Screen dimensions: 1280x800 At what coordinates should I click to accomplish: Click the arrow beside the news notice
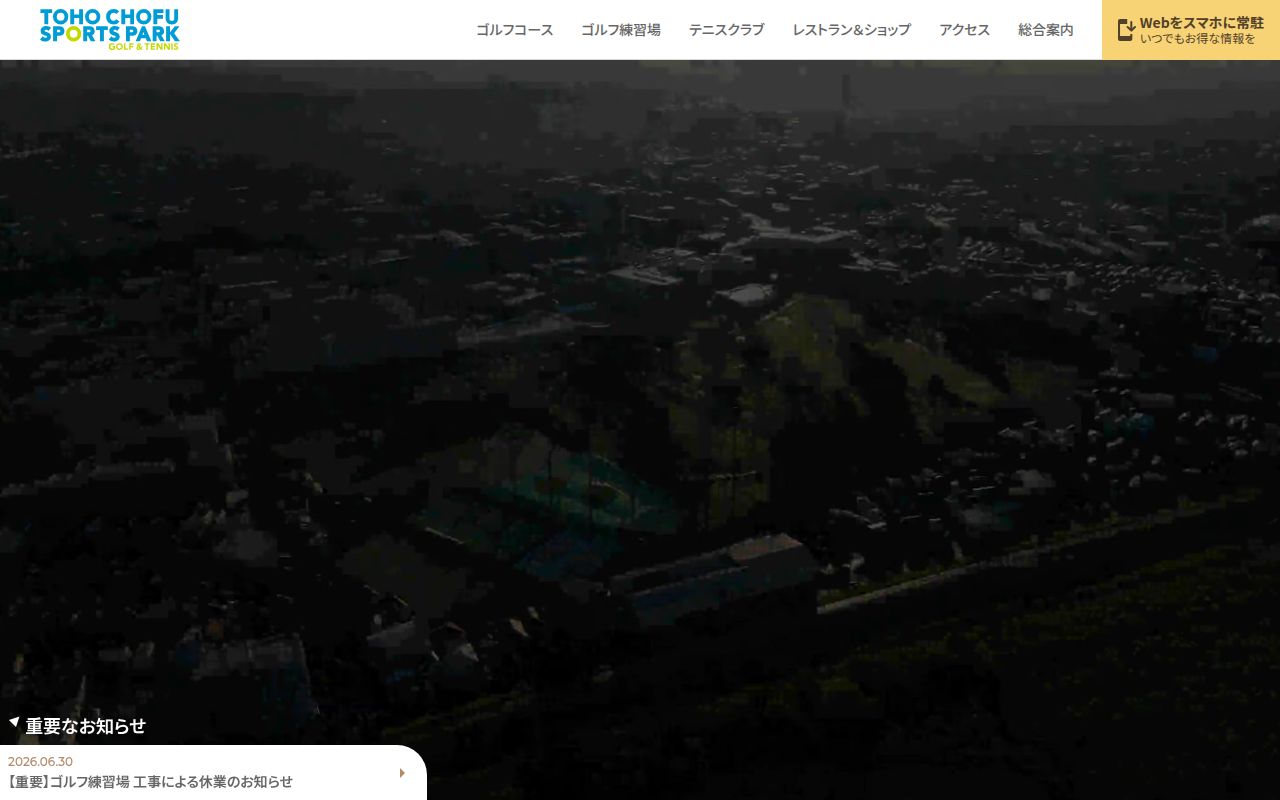[x=402, y=773]
